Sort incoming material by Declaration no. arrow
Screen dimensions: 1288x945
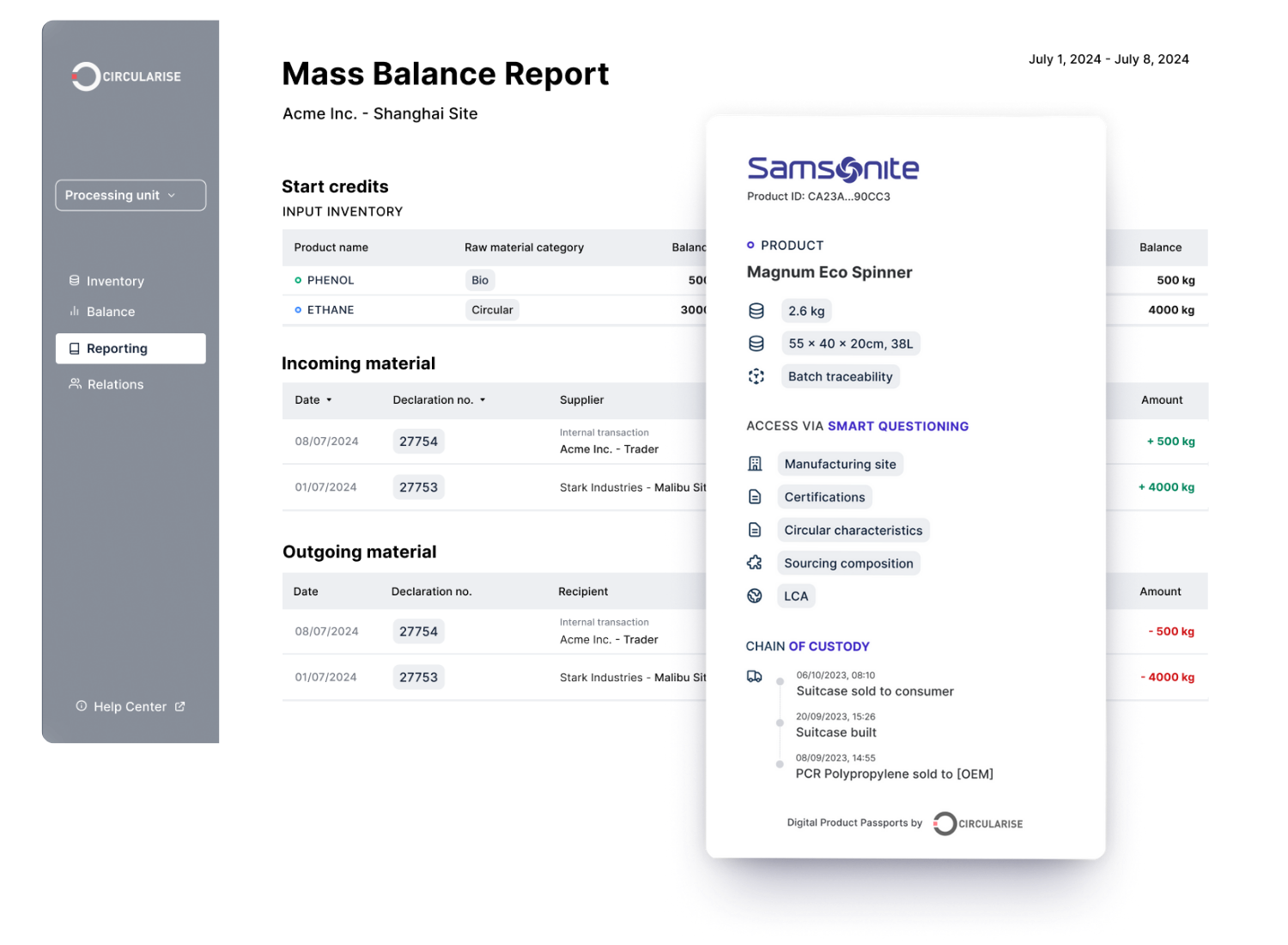click(483, 400)
